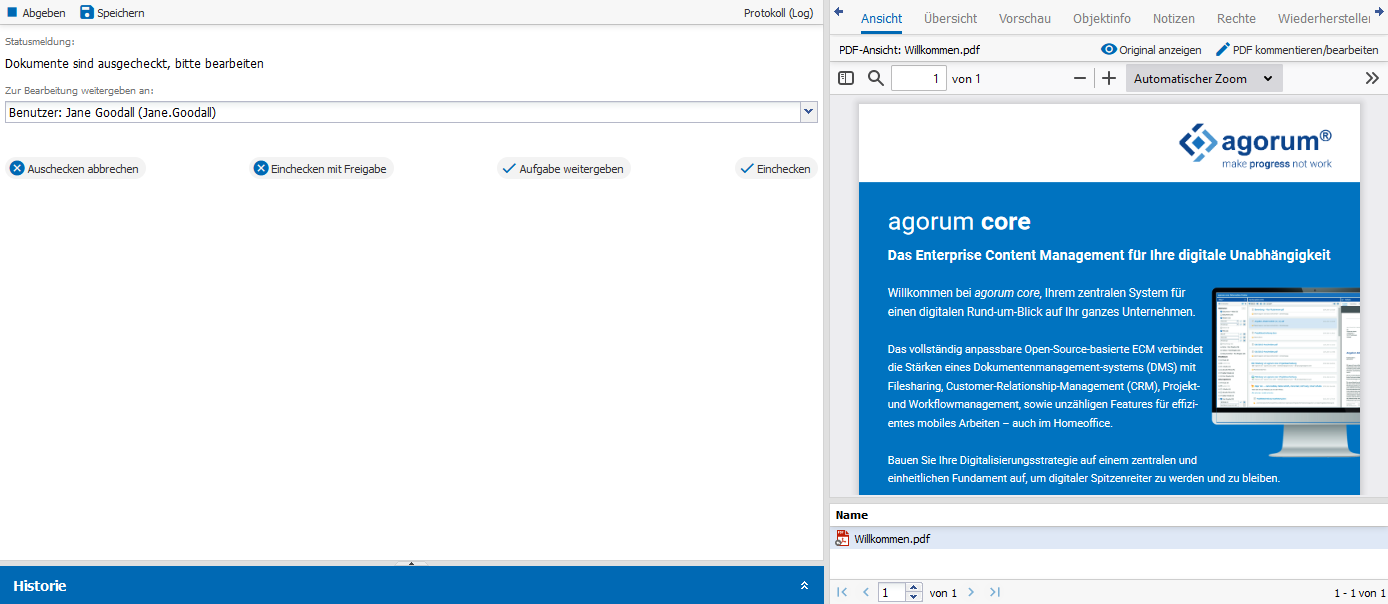Open the Automatischer Zoom dropdown
The width and height of the screenshot is (1388, 604).
[x=1204, y=78]
